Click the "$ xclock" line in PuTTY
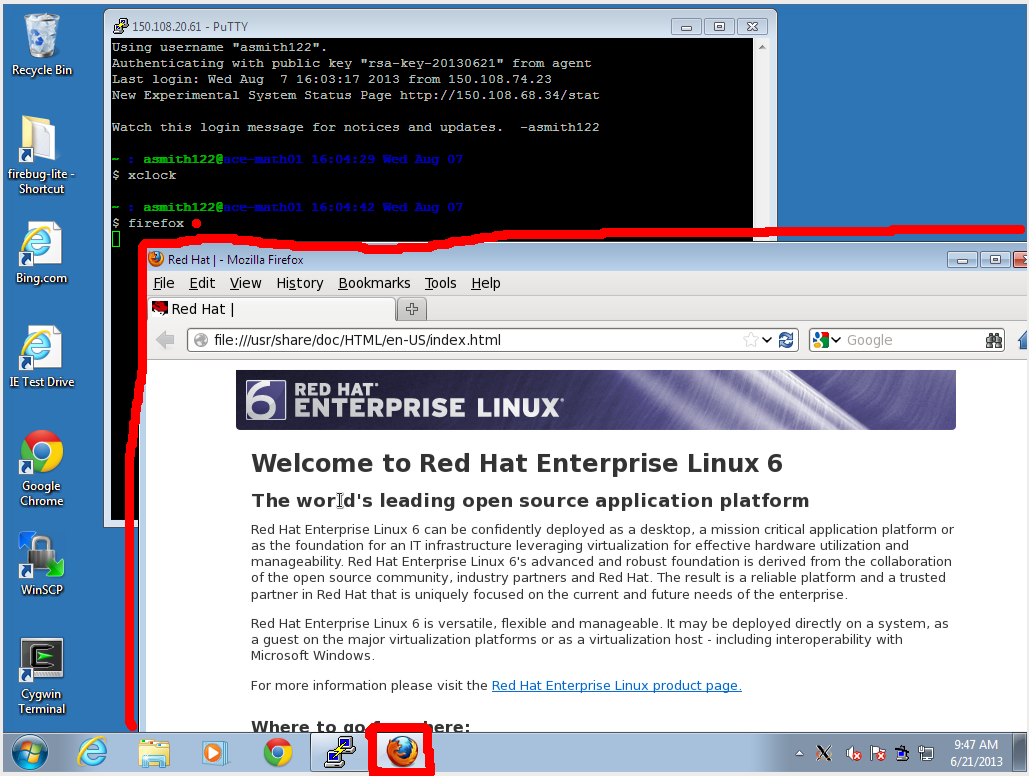 144,175
